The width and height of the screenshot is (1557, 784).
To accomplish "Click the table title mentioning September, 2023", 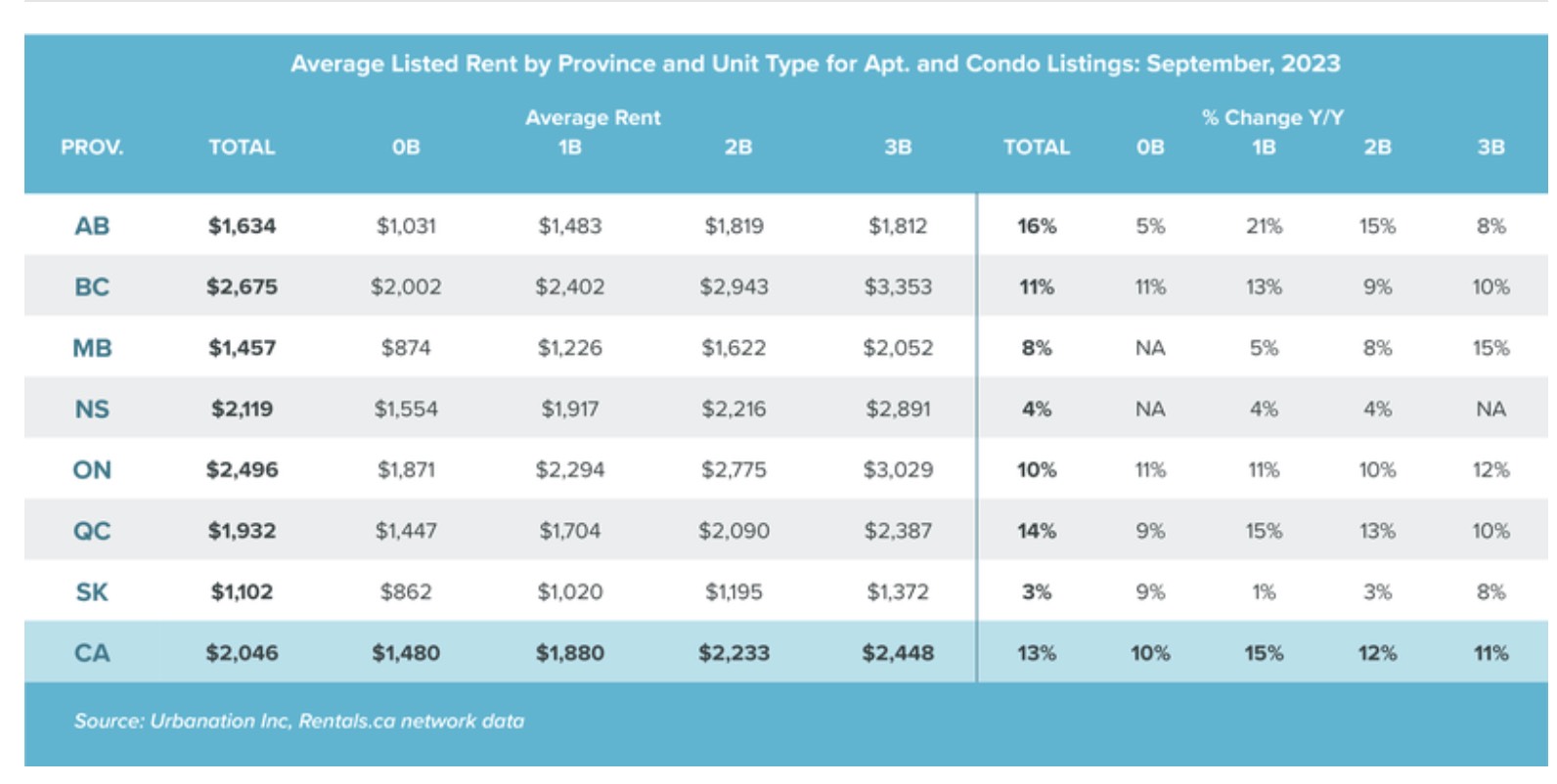I will pyautogui.click(x=815, y=65).
